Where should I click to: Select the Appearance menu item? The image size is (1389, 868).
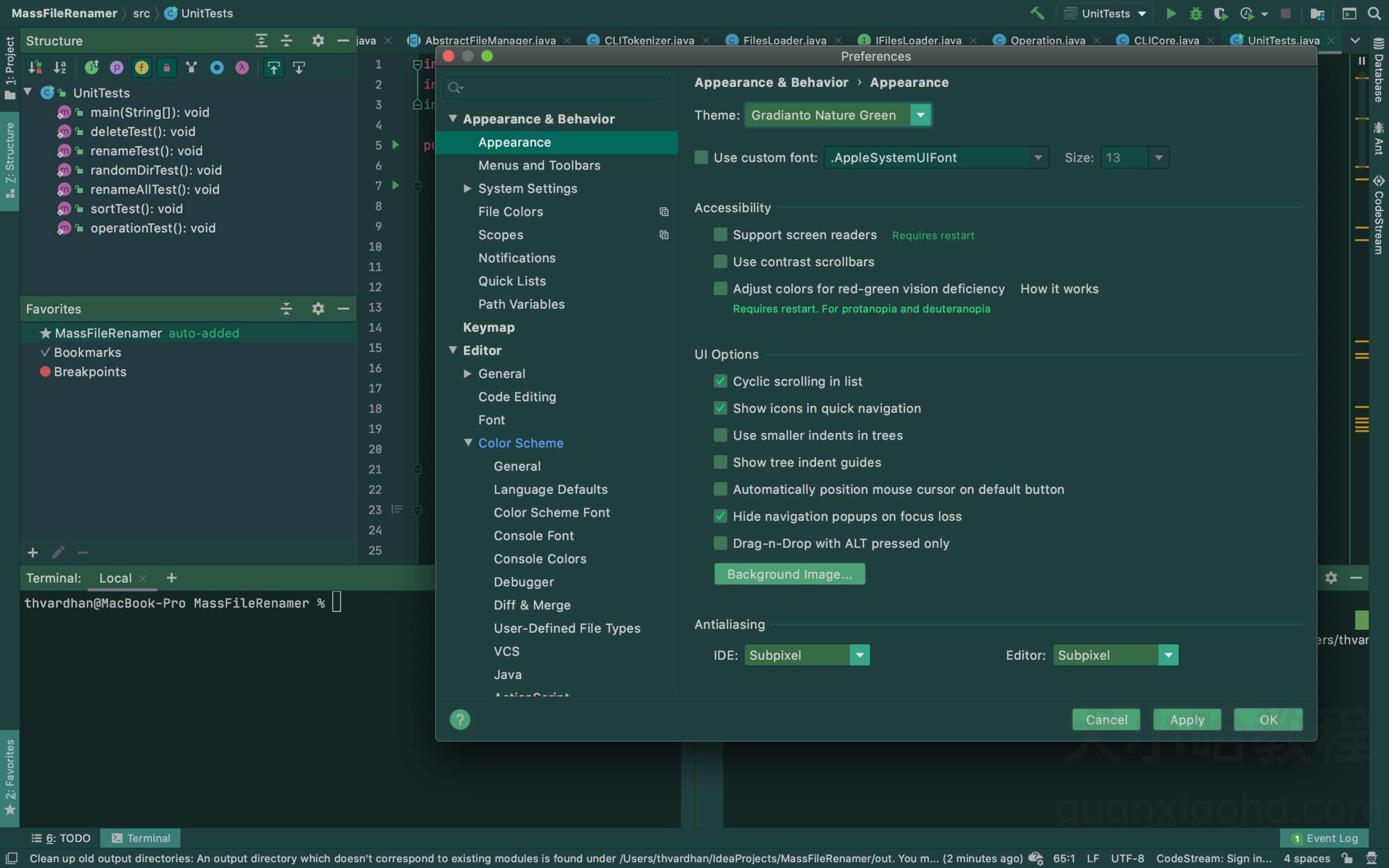pyautogui.click(x=515, y=142)
